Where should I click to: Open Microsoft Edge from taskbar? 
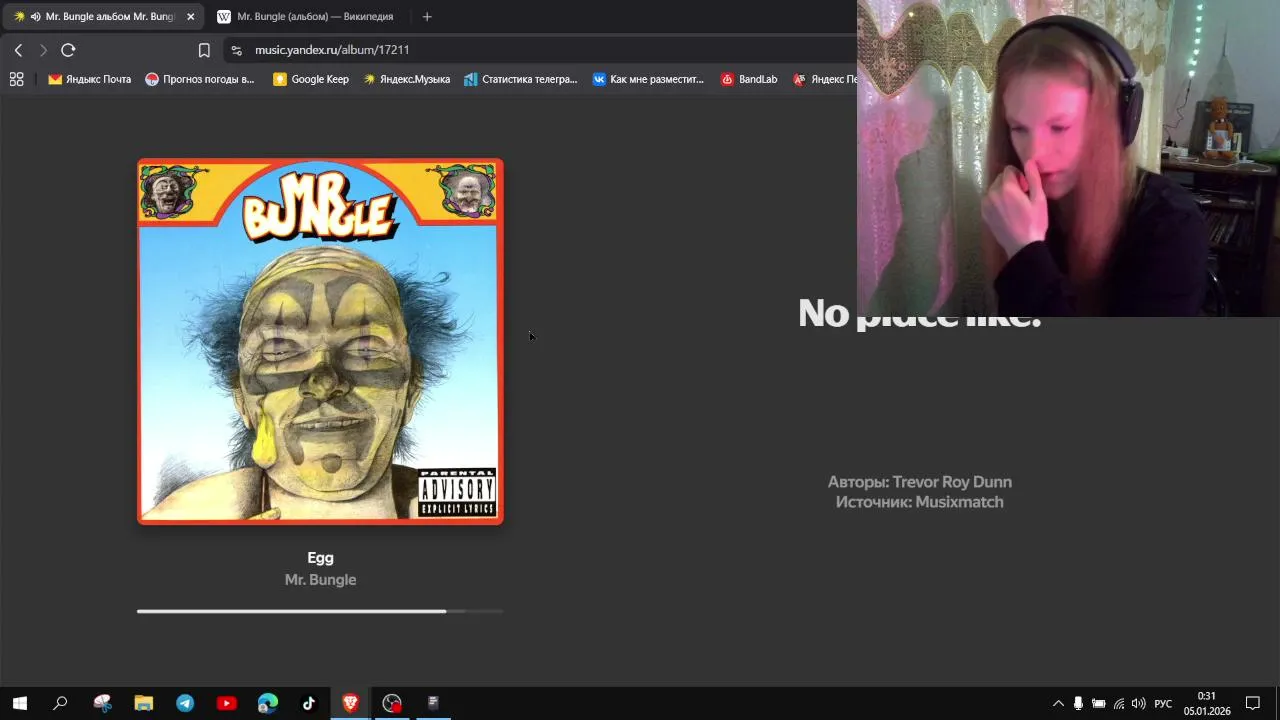pos(267,703)
